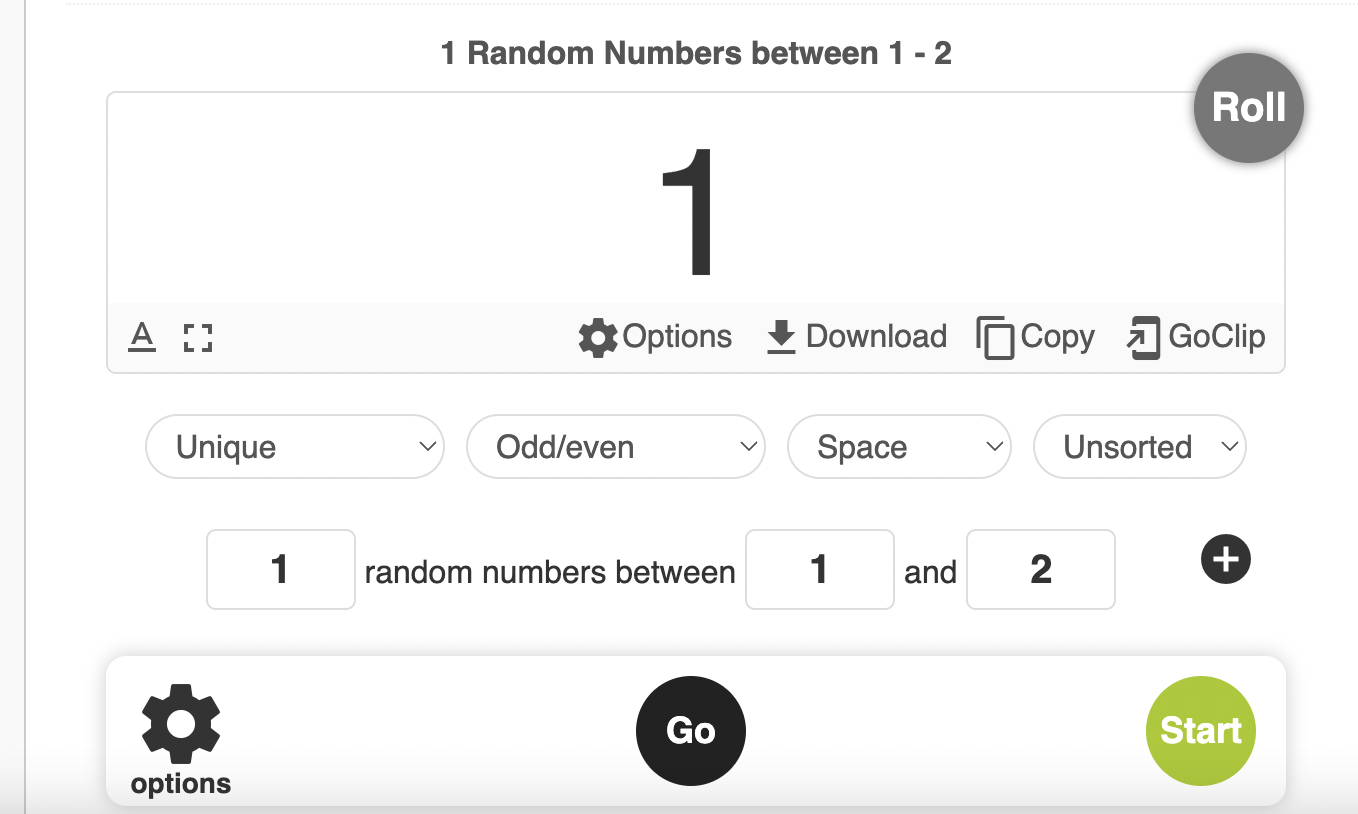
Task: Add another range with plus icon
Action: pyautogui.click(x=1226, y=560)
